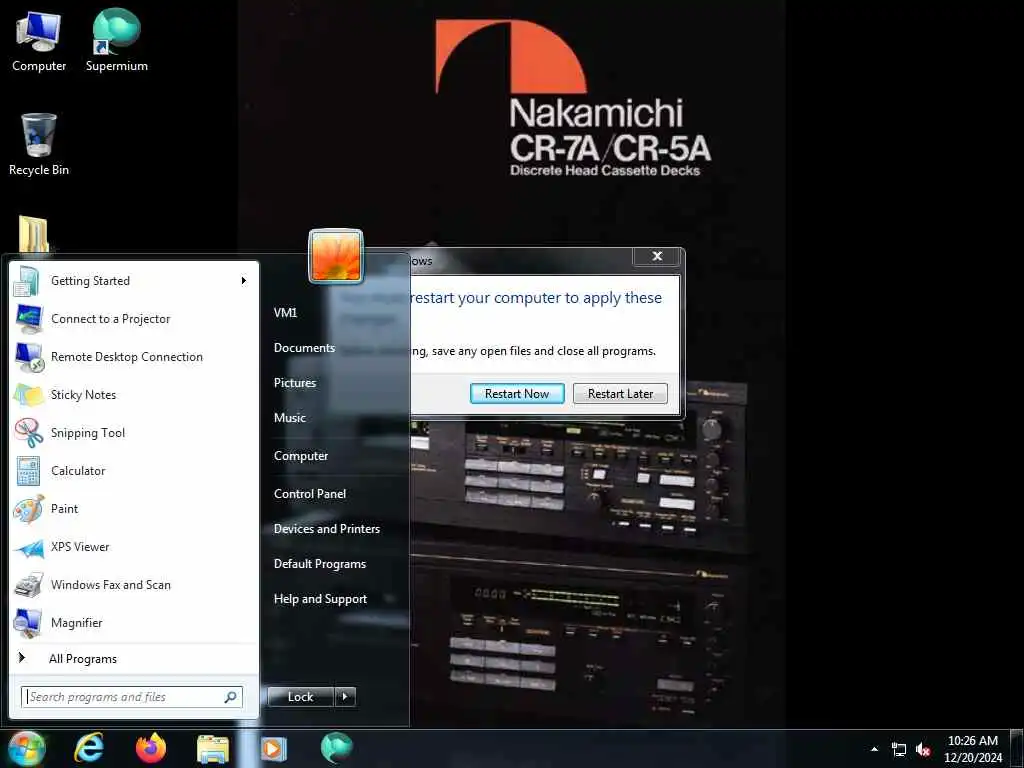Screen dimensions: 1024x768
Task: Open Internet Explorer from the taskbar
Action: 88,748
